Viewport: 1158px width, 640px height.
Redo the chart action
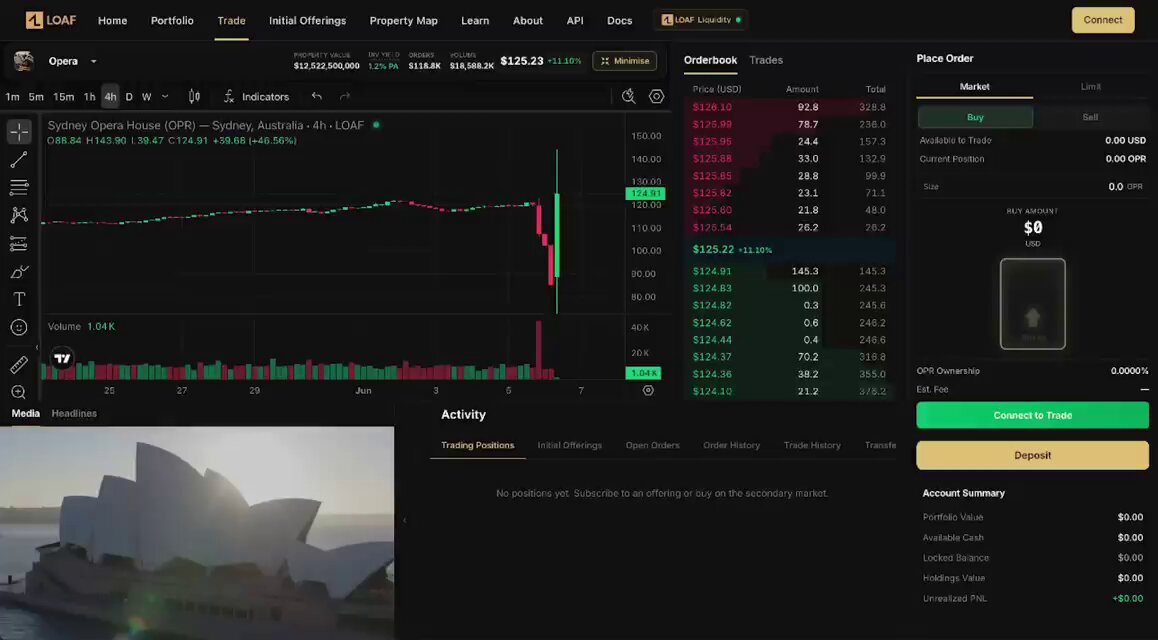coord(344,97)
